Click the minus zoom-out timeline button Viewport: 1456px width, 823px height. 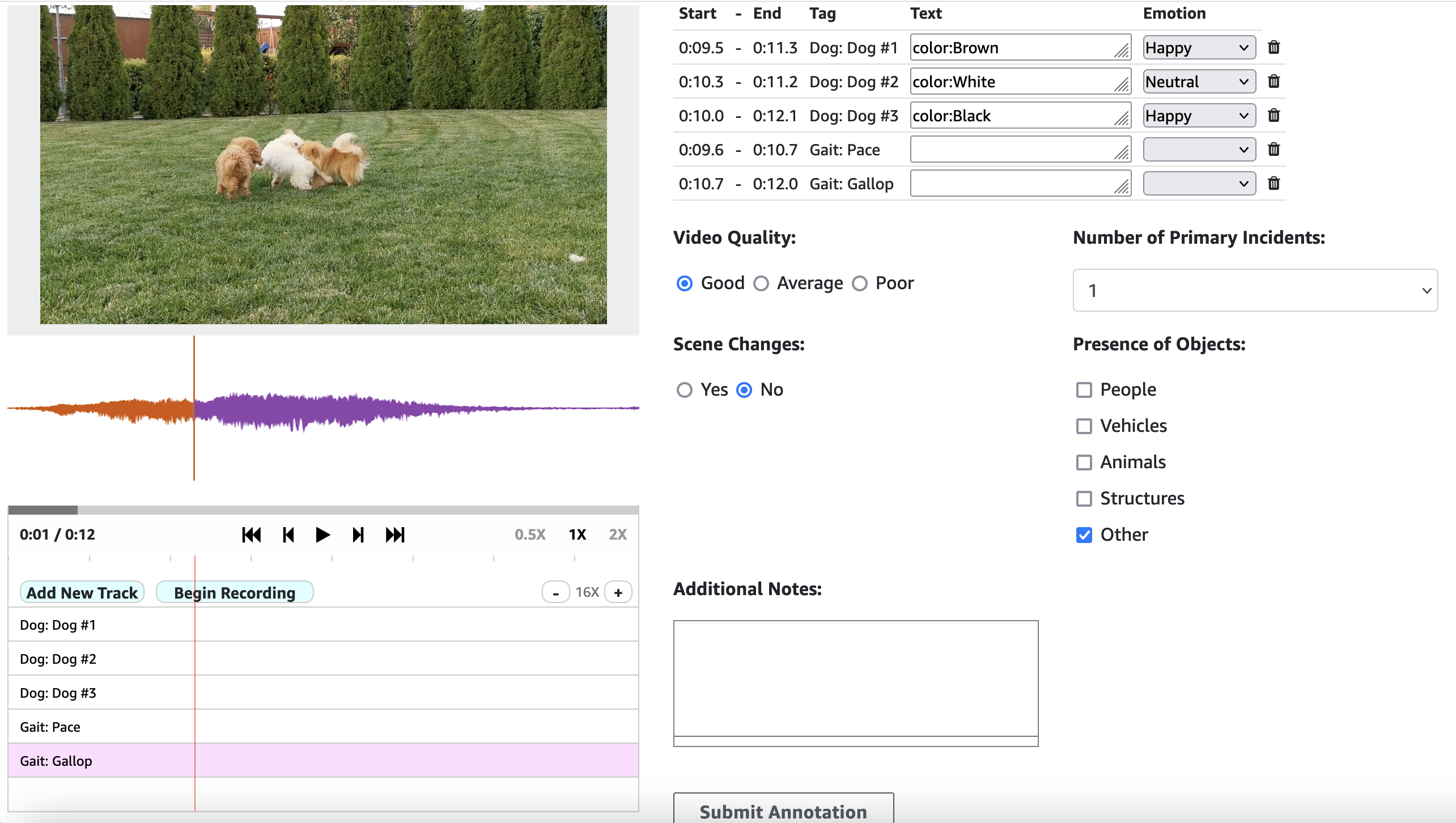coord(555,592)
